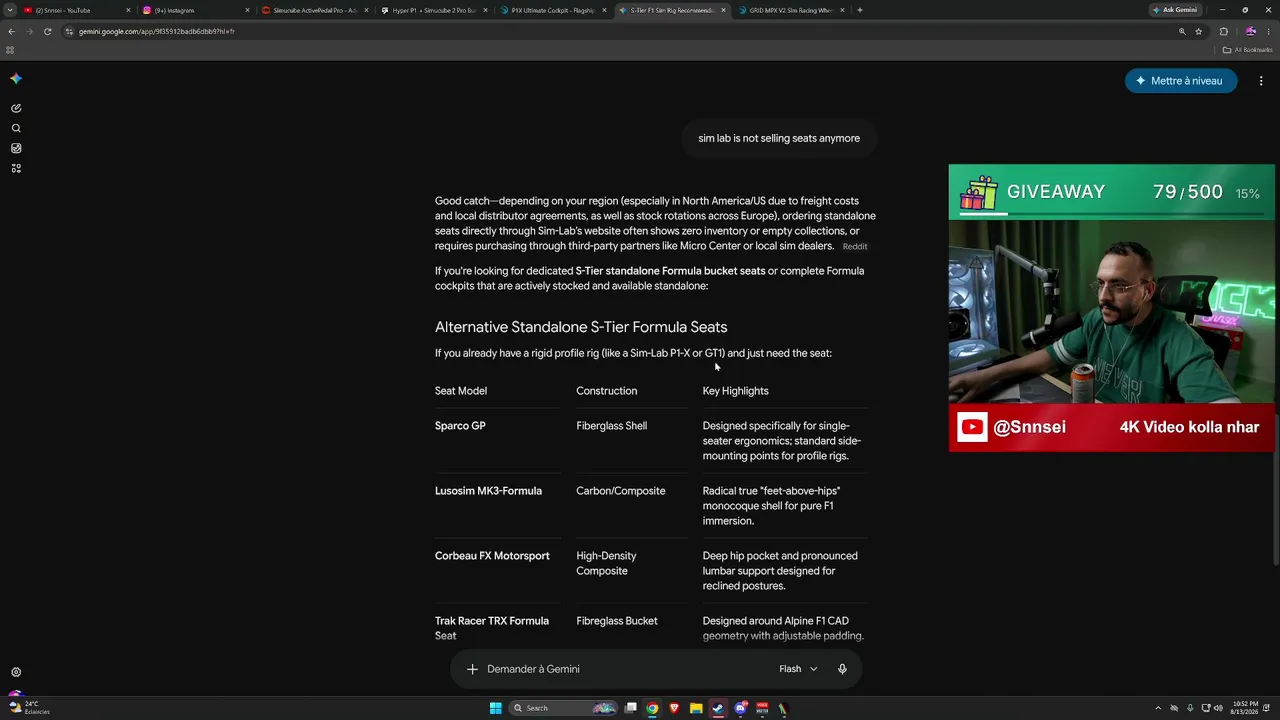Click the address bar URL
The width and height of the screenshot is (1280, 720).
[x=157, y=31]
